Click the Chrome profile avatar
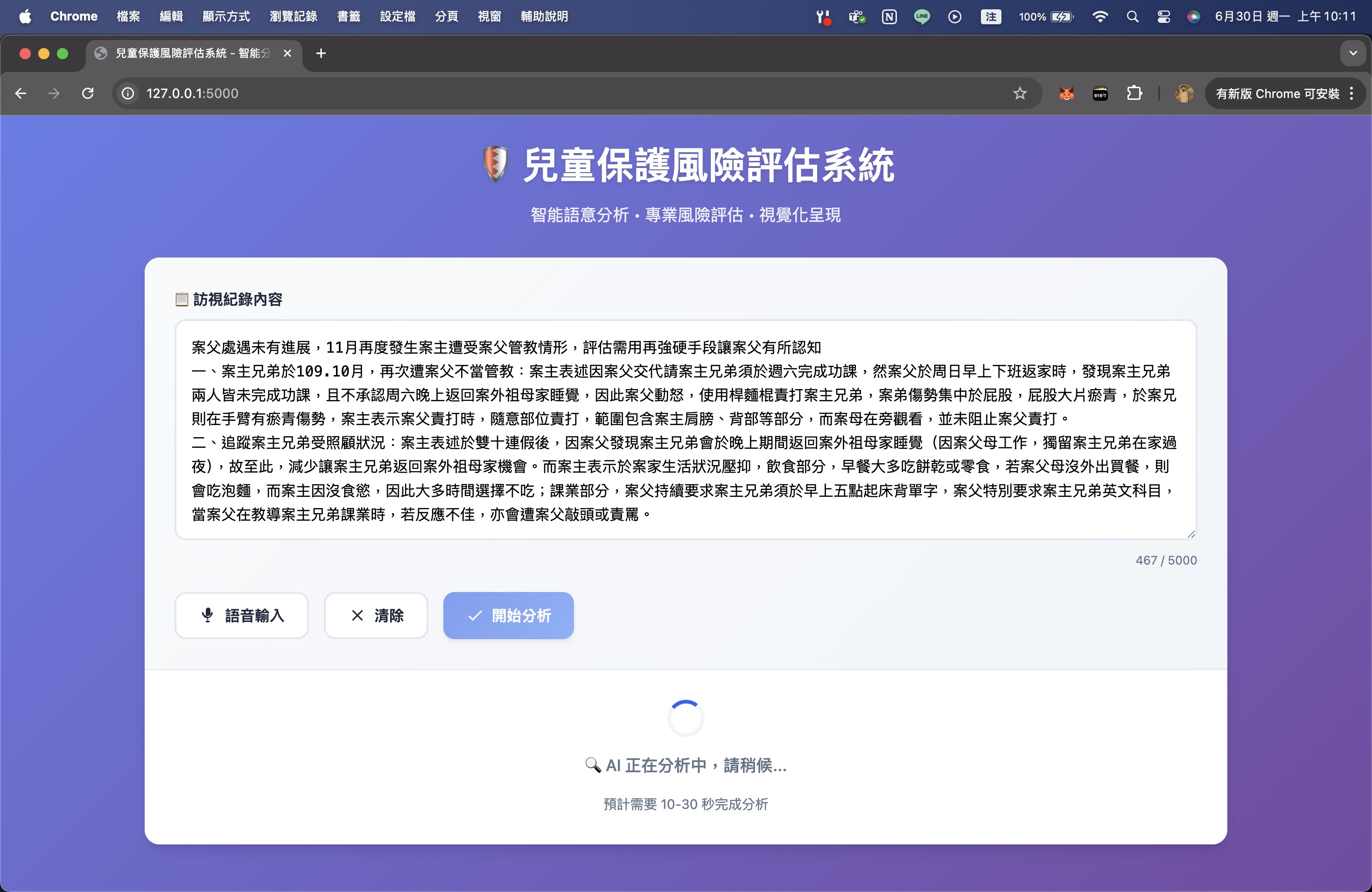Image resolution: width=1372 pixels, height=892 pixels. 1183,93
